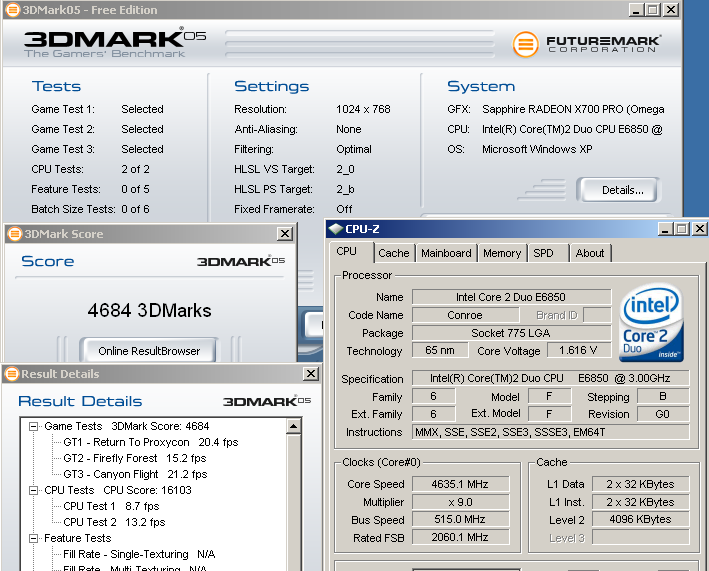The height and width of the screenshot is (571, 709).
Task: Click the Futuremark orange logo icon
Action: pyautogui.click(x=525, y=44)
